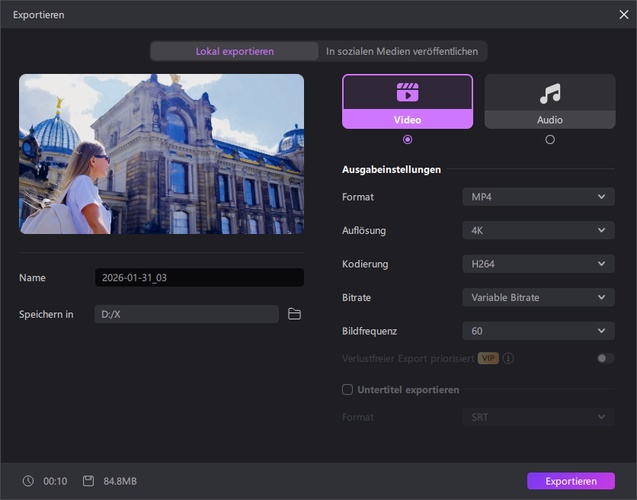Select the Video radio button
The width and height of the screenshot is (637, 500).
pyautogui.click(x=407, y=140)
